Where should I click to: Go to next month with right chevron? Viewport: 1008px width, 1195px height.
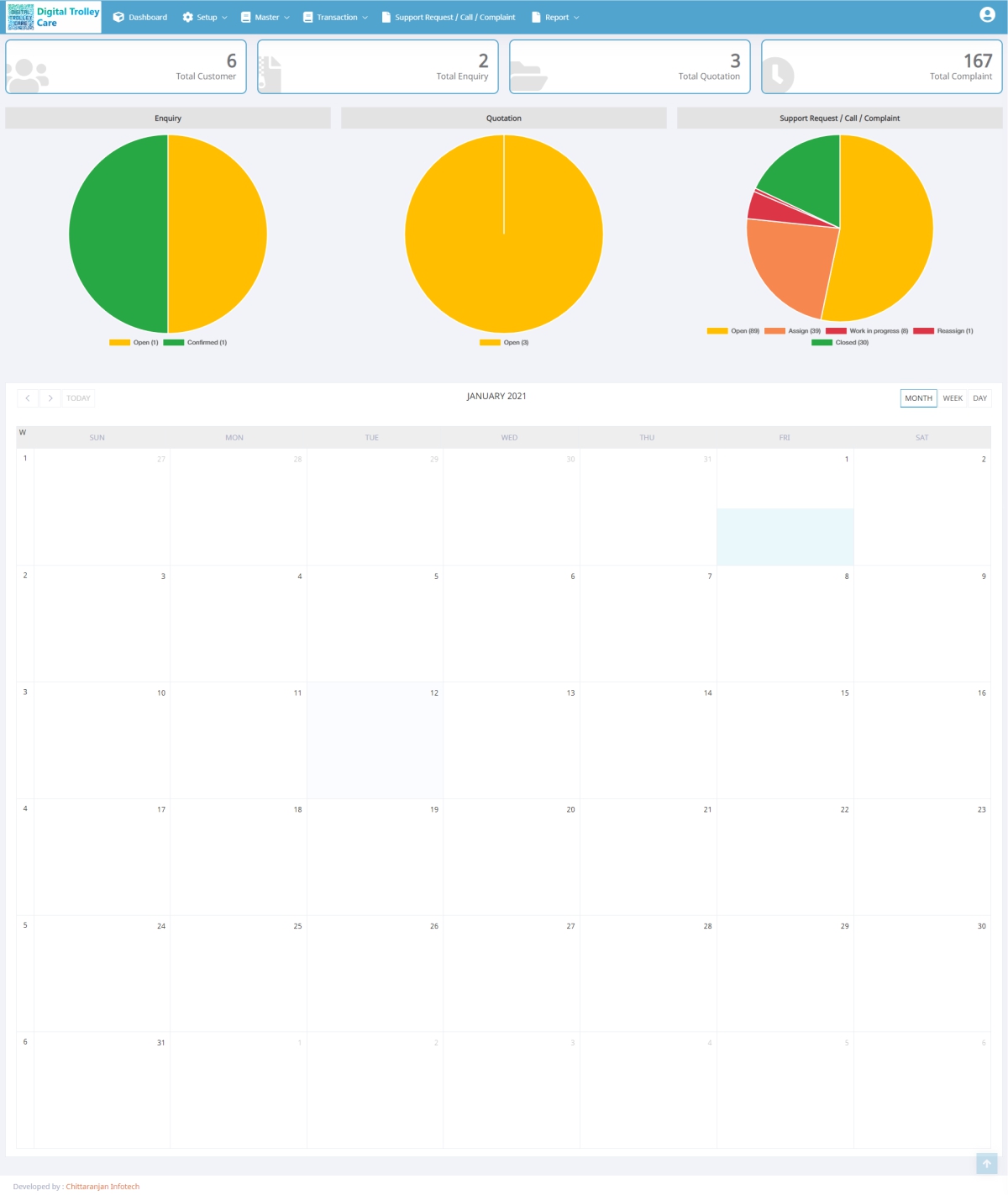click(50, 398)
